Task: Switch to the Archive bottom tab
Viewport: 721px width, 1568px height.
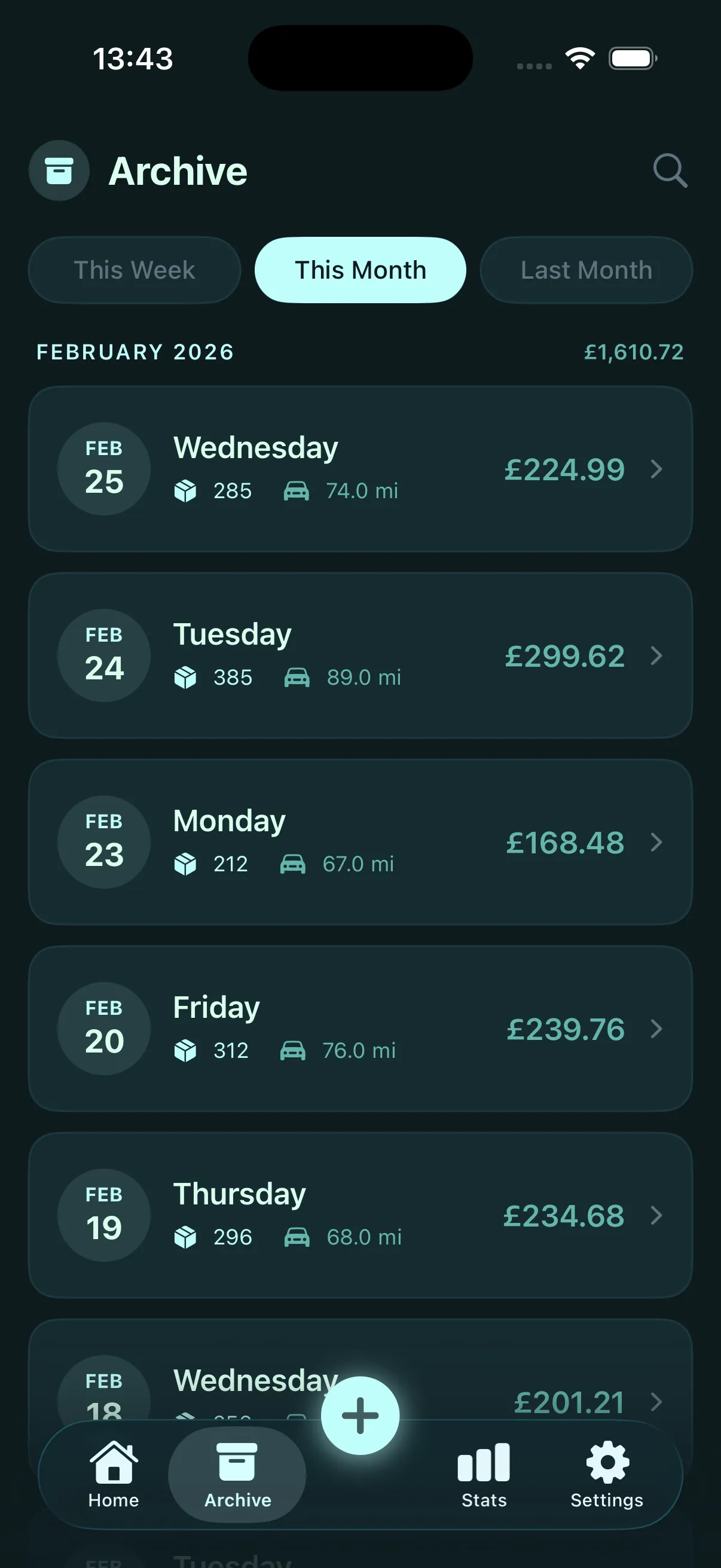Action: point(237,1474)
